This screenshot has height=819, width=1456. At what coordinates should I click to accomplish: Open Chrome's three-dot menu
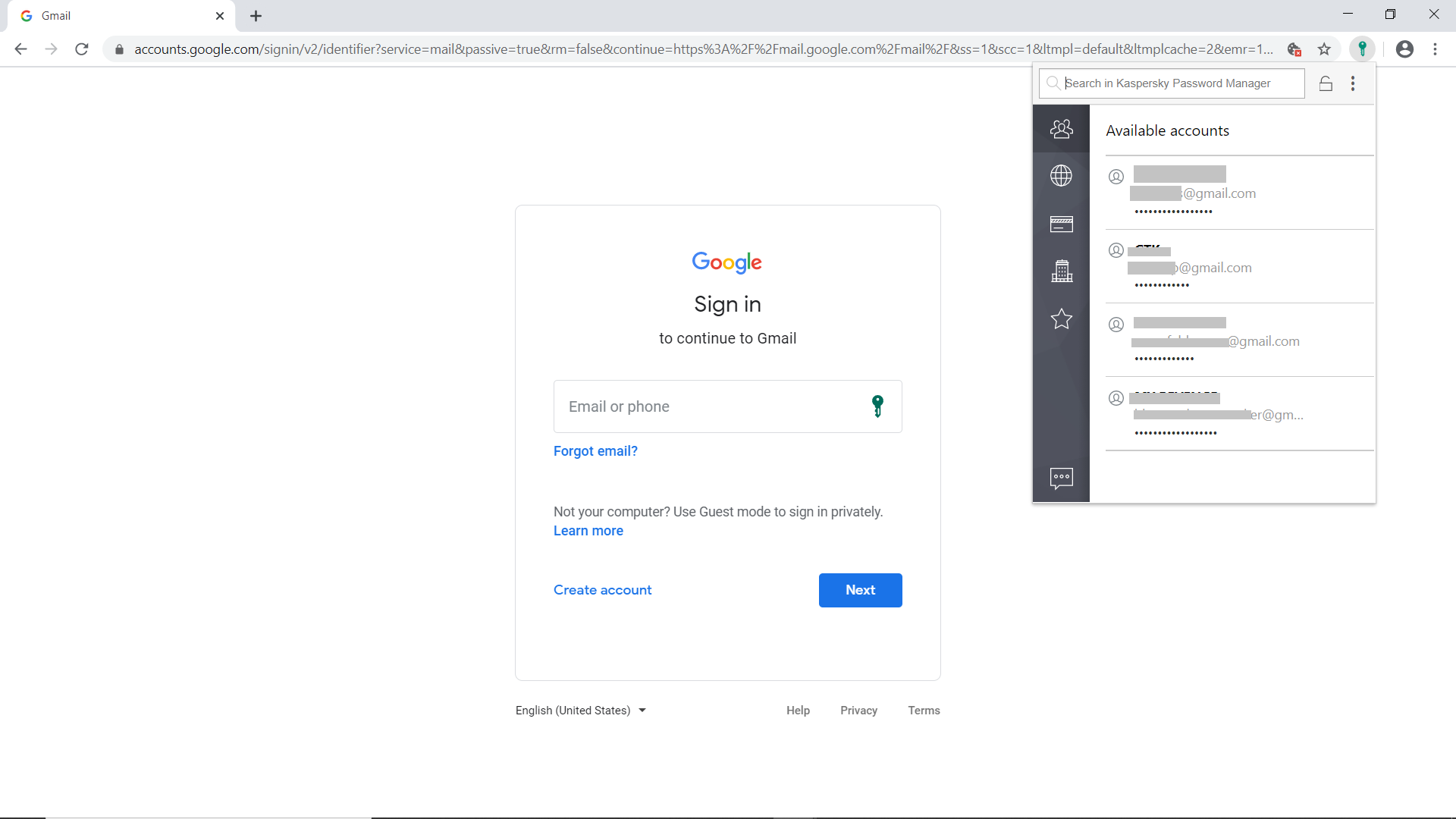[1435, 49]
